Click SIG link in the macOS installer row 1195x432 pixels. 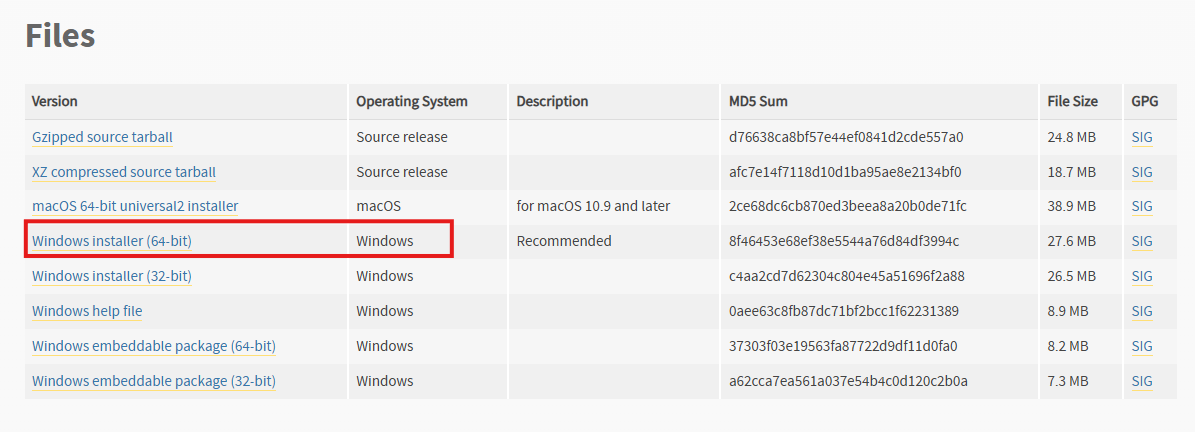point(1142,206)
